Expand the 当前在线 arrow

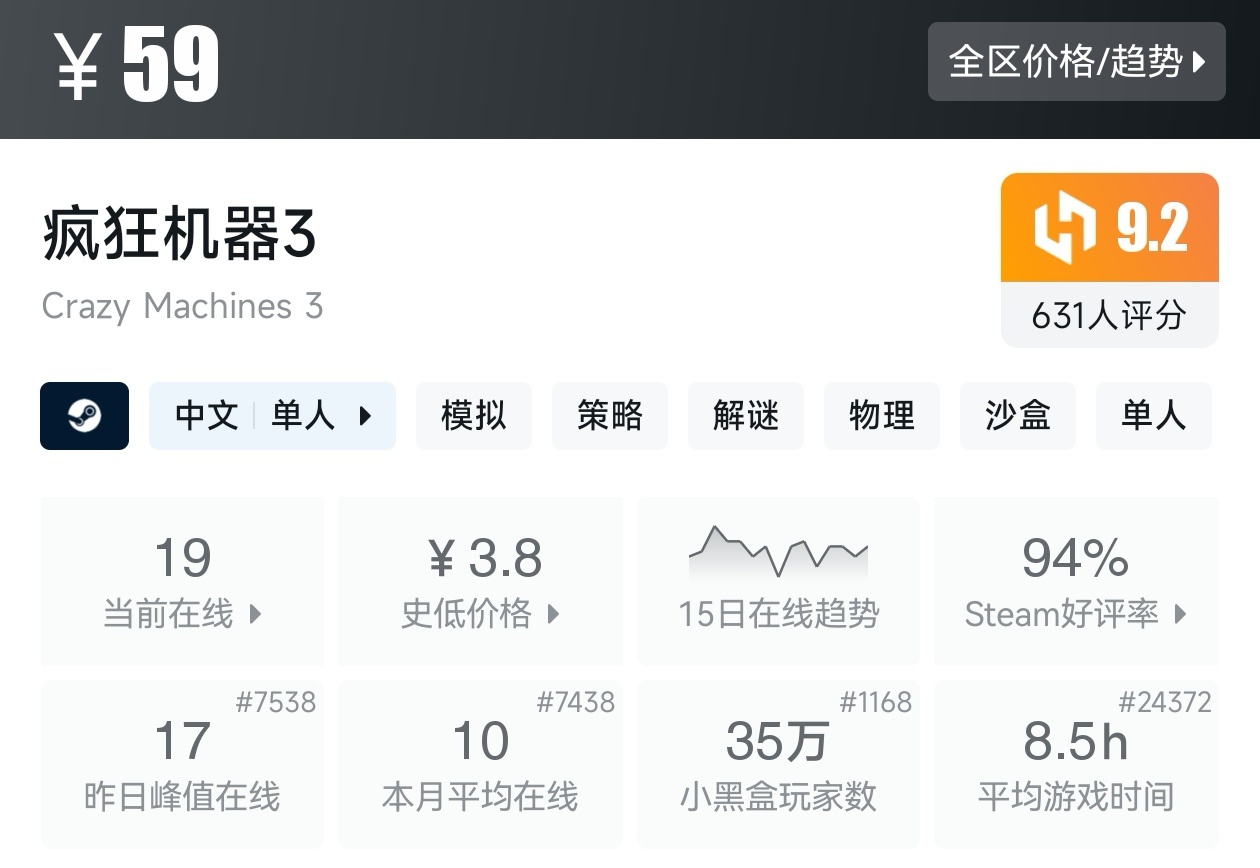[255, 614]
